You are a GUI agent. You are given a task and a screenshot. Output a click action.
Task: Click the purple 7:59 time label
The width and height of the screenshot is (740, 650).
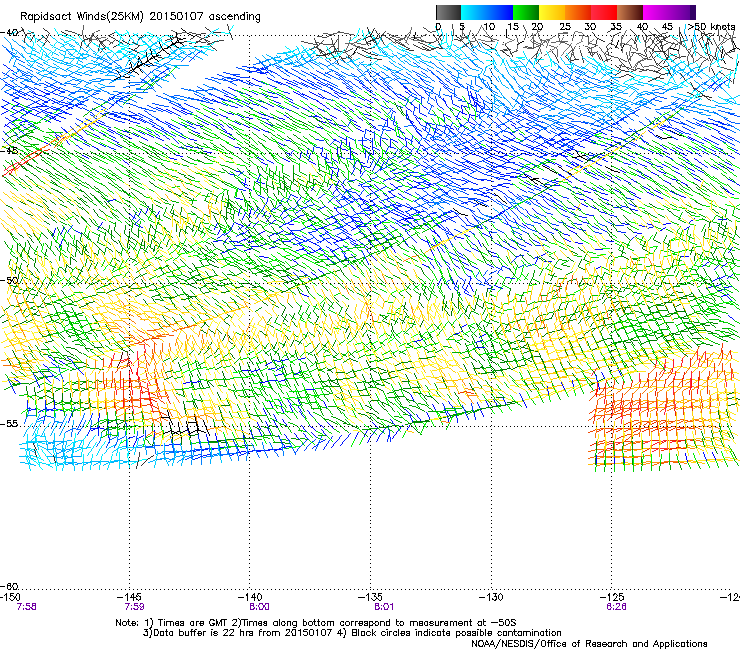135,607
